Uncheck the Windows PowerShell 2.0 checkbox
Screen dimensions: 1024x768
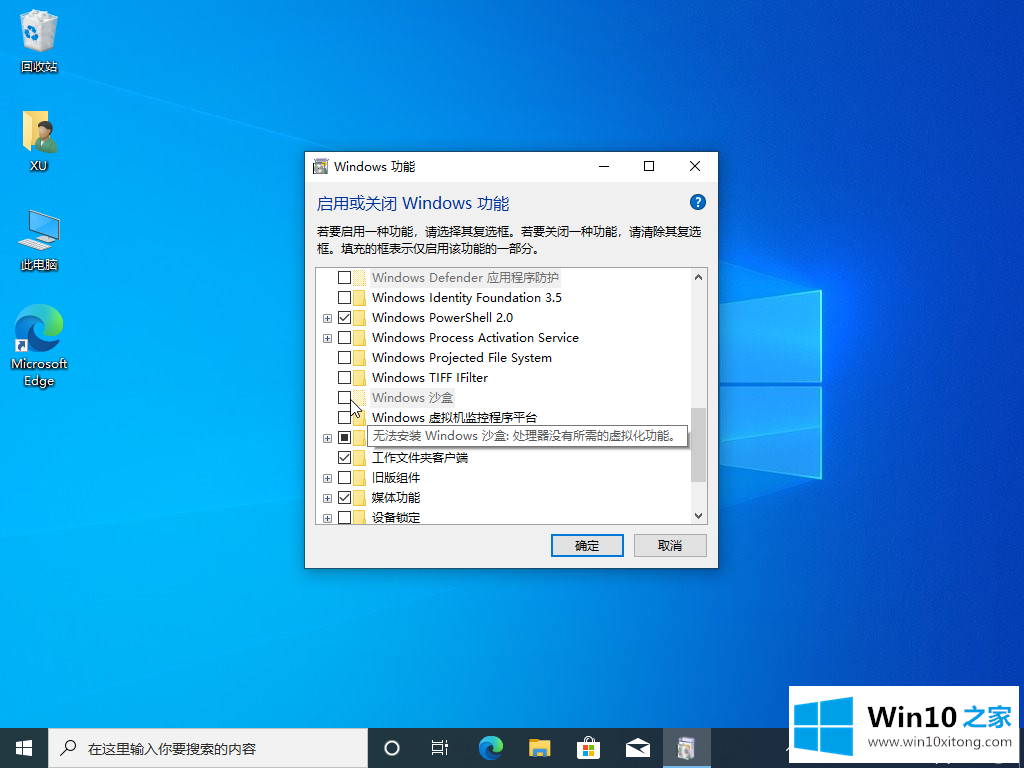[344, 318]
